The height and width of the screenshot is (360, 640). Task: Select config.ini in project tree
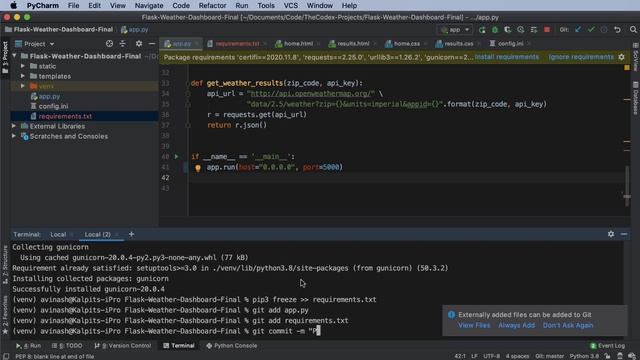(x=53, y=106)
